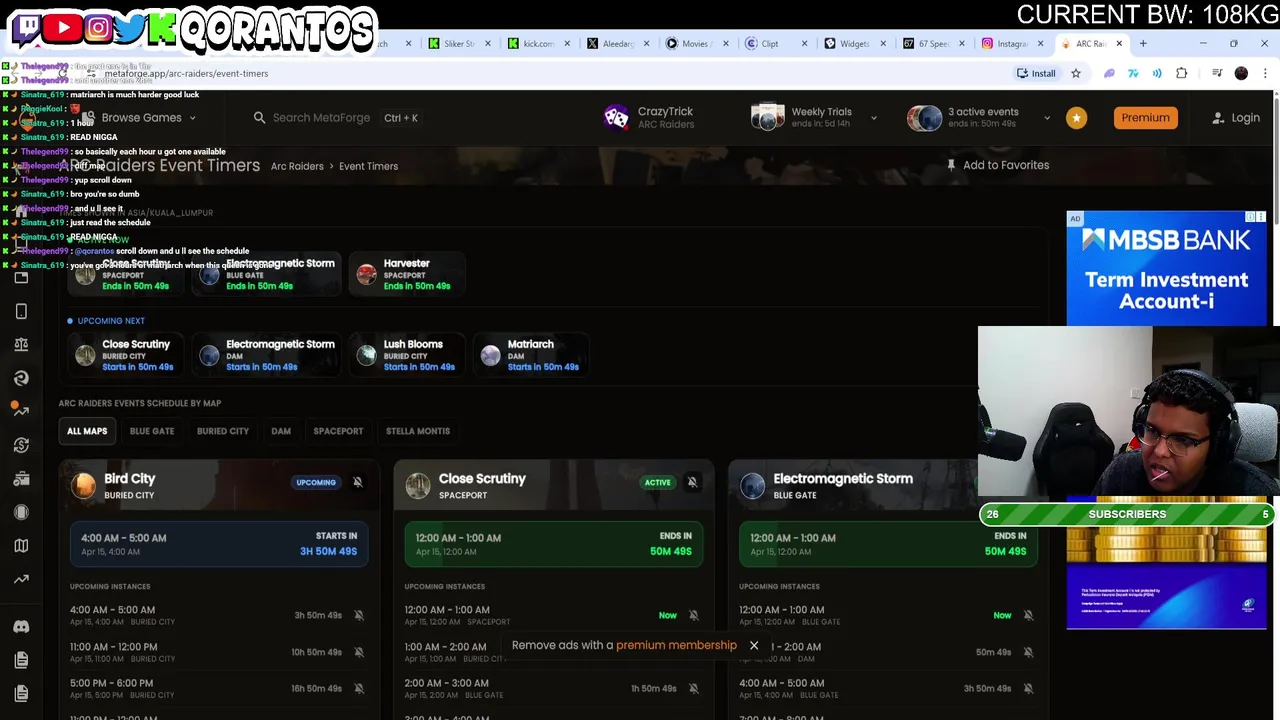Select the BLUE GATE map tab
Image resolution: width=1280 pixels, height=720 pixels.
coord(152,431)
